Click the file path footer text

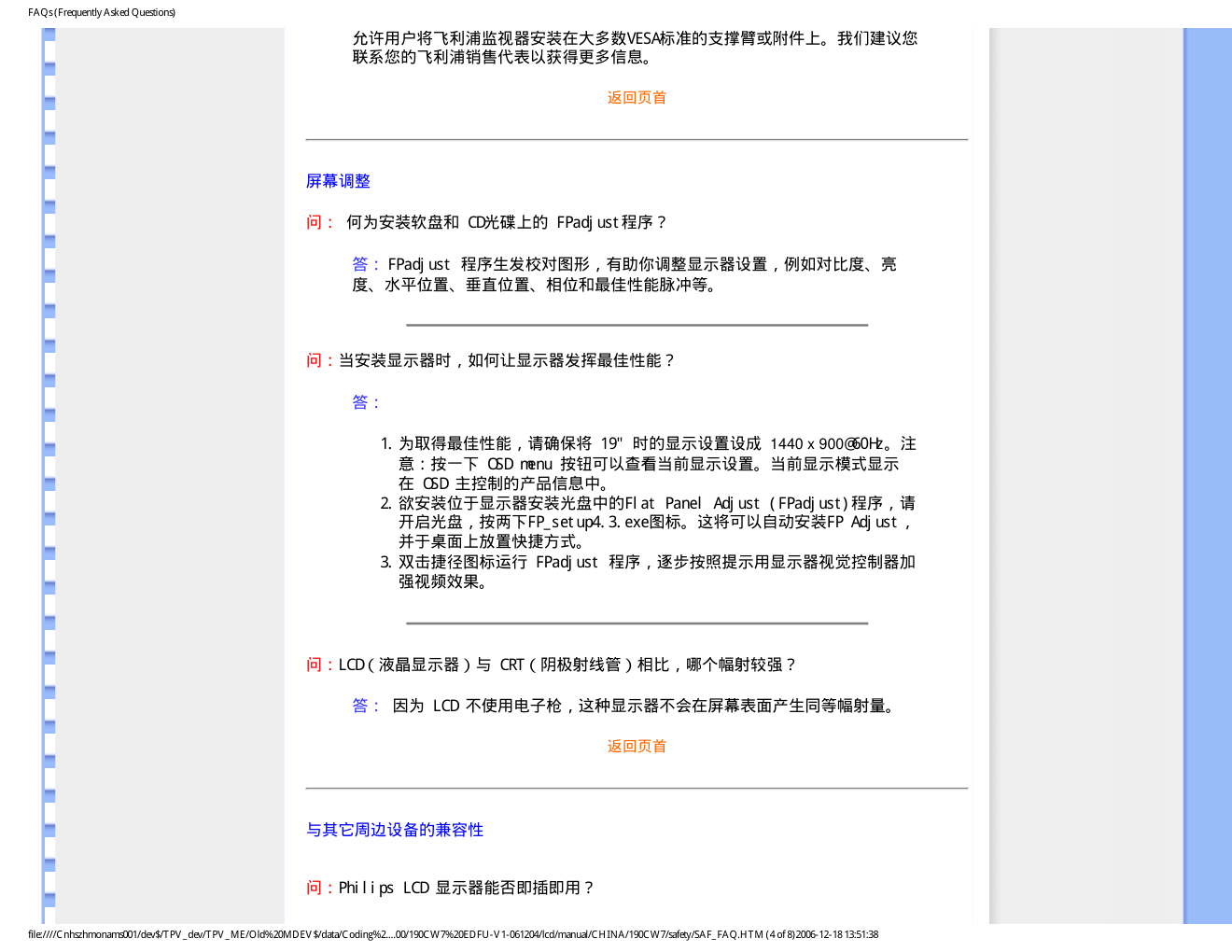[453, 934]
